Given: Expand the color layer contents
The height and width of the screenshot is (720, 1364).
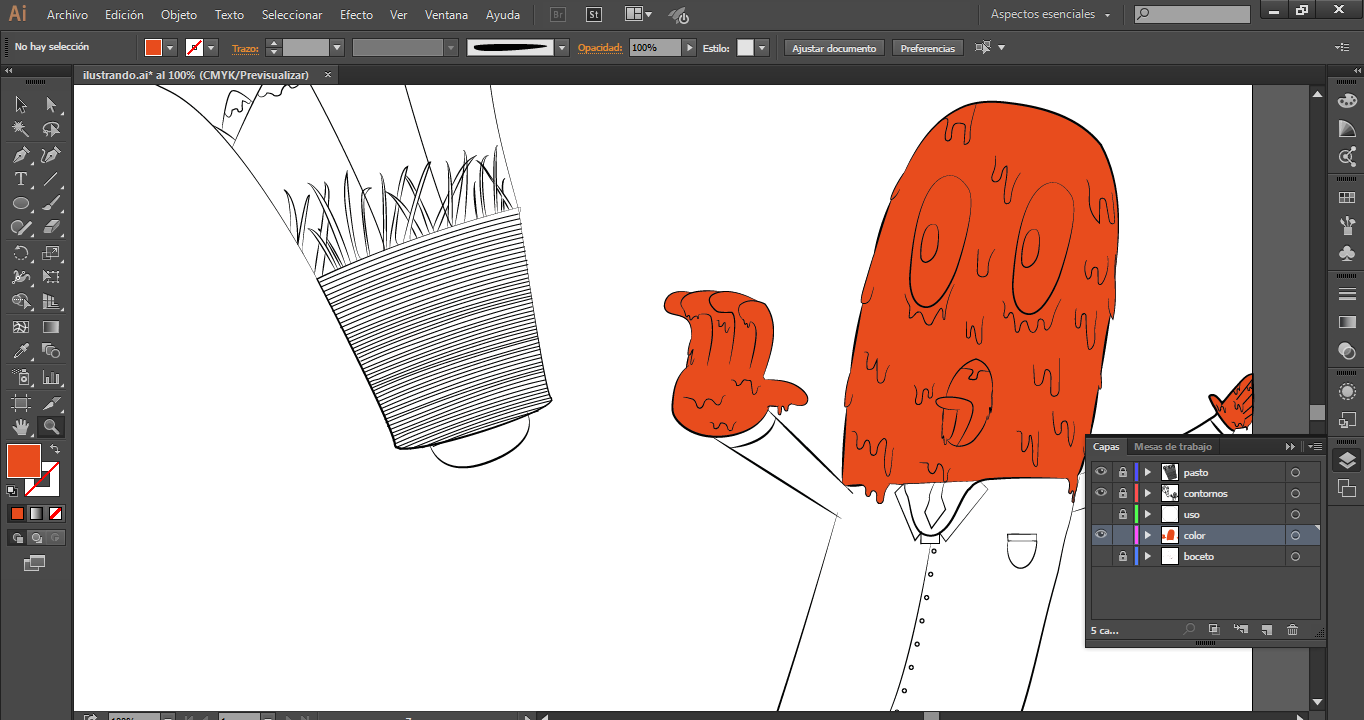Looking at the screenshot, I should [1148, 536].
